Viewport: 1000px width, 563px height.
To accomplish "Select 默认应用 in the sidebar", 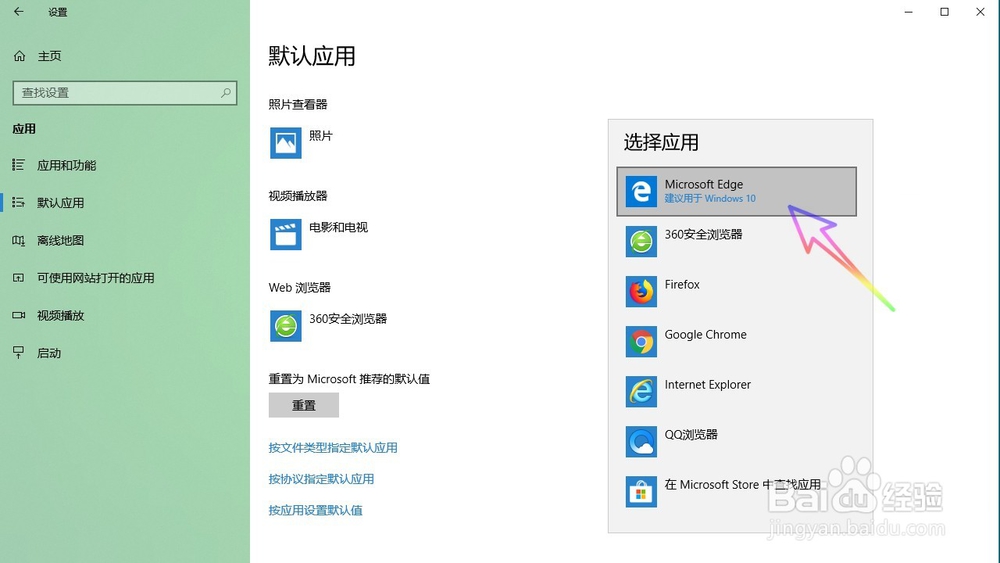I will point(61,203).
